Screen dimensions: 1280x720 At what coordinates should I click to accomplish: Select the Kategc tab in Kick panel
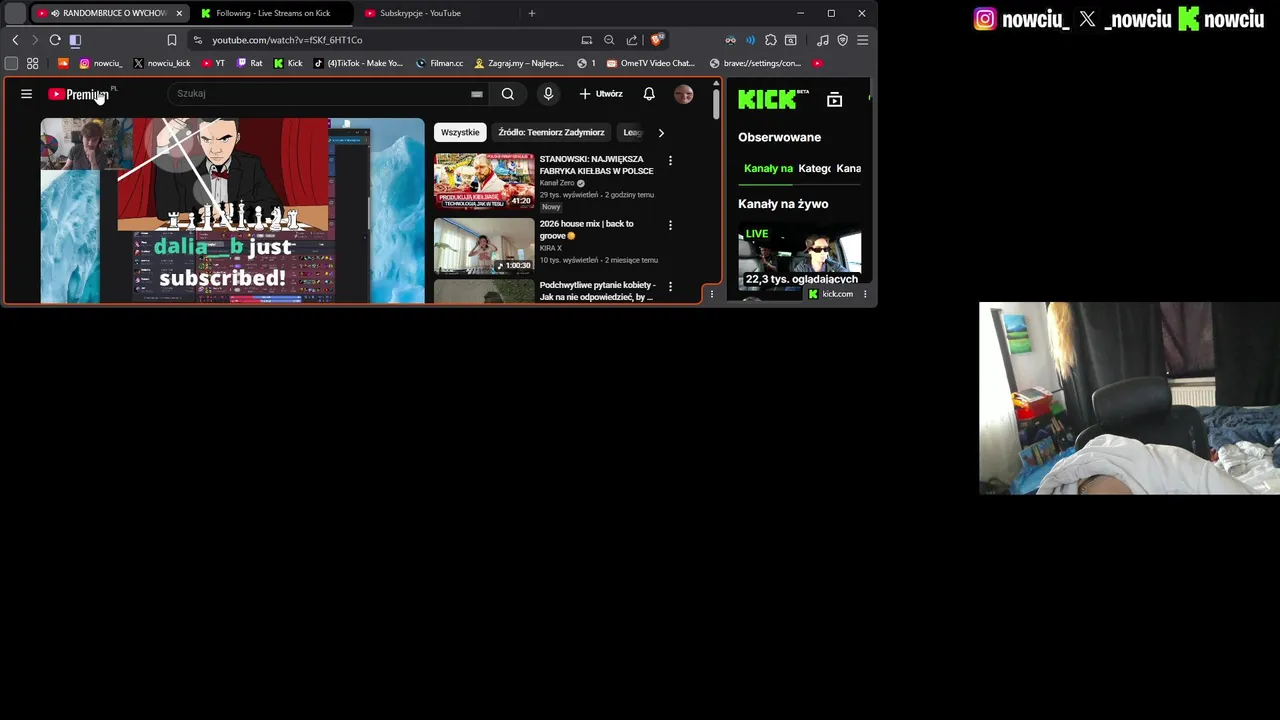pyautogui.click(x=814, y=168)
